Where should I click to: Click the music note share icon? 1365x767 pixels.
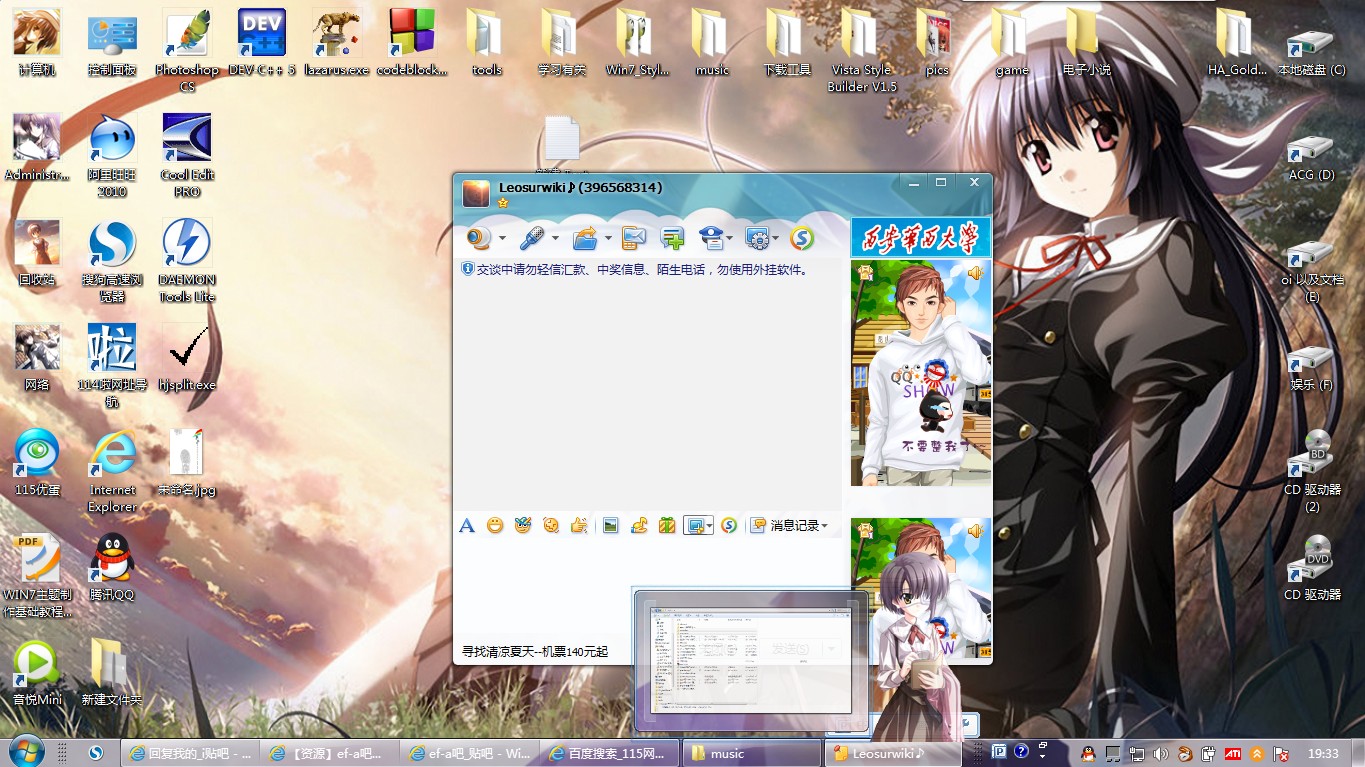(x=639, y=525)
